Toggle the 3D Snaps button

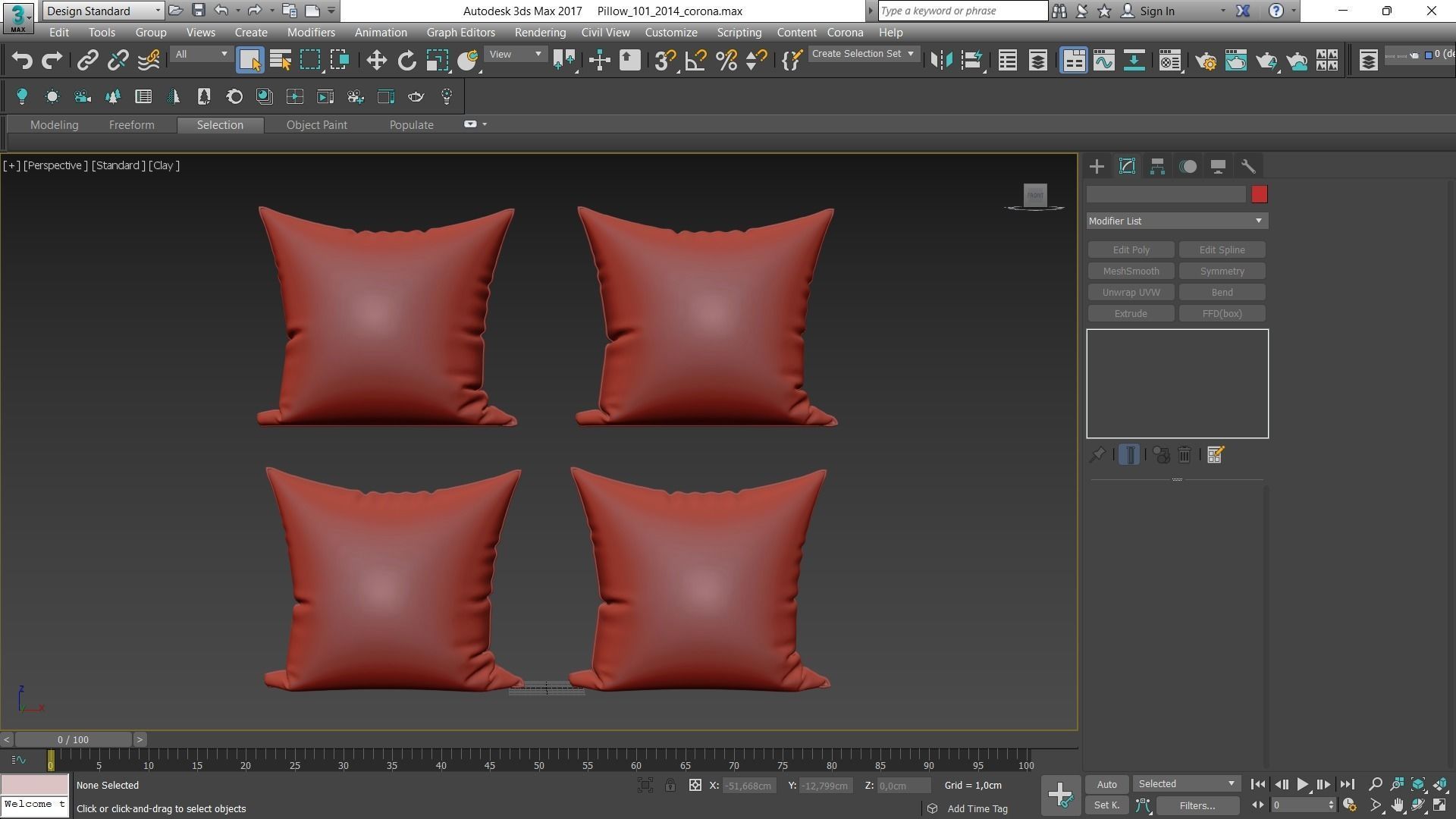[665, 60]
